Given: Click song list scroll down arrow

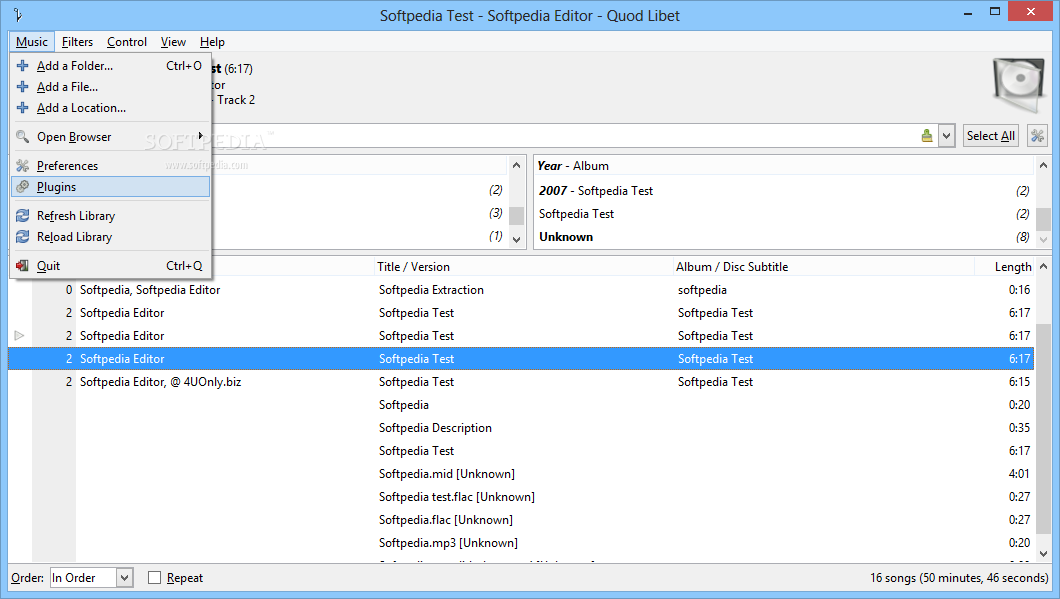Looking at the screenshot, I should point(1044,554).
